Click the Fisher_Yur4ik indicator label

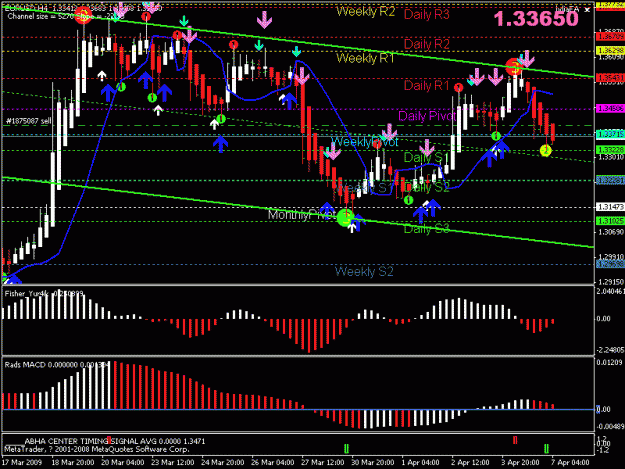pos(44,294)
